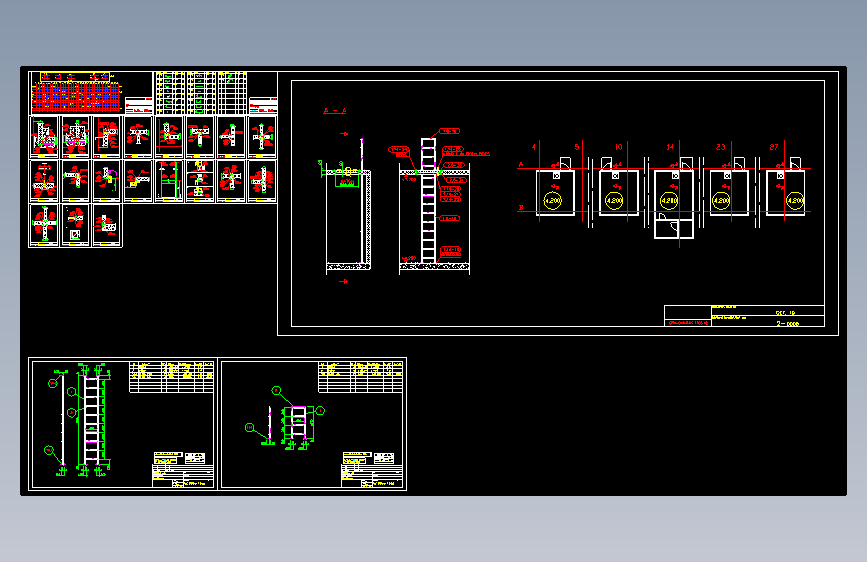The image size is (867, 562).
Task: Select the tall white ladder in section A-A
Action: (x=429, y=200)
